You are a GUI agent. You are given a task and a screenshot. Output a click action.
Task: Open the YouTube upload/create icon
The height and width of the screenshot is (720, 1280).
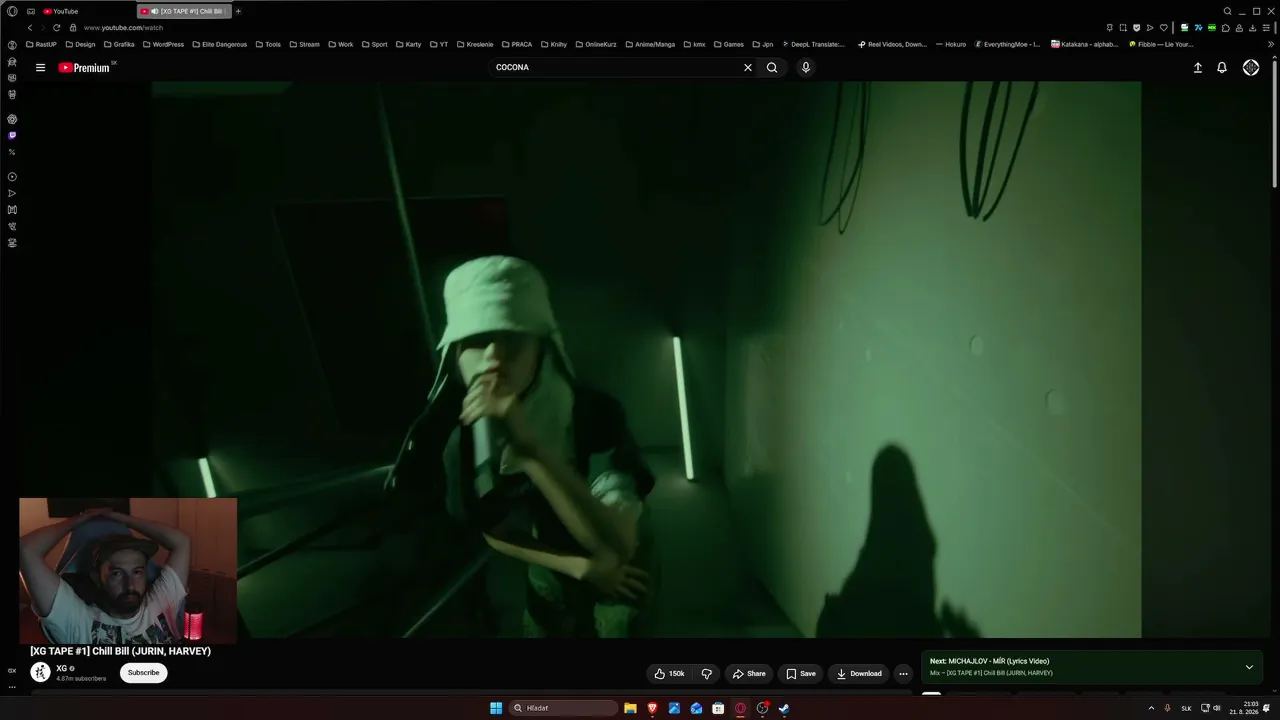pyautogui.click(x=1198, y=68)
